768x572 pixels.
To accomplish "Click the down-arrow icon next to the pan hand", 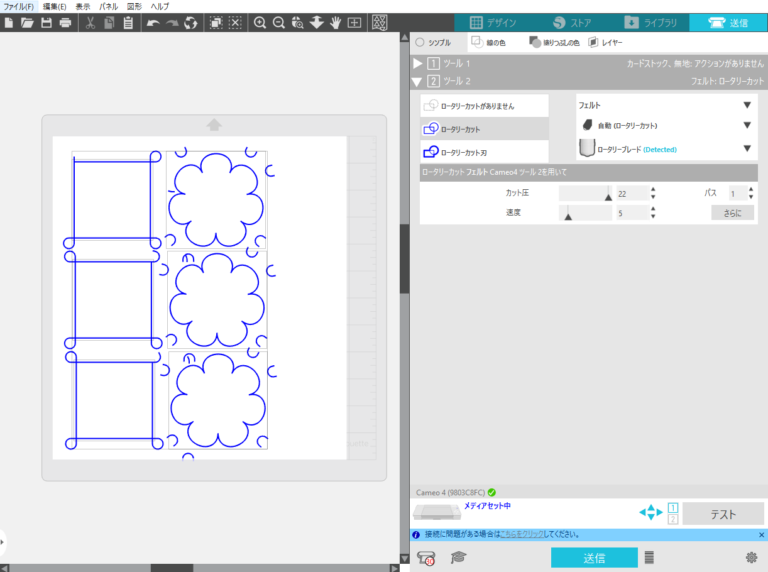I will click(317, 23).
